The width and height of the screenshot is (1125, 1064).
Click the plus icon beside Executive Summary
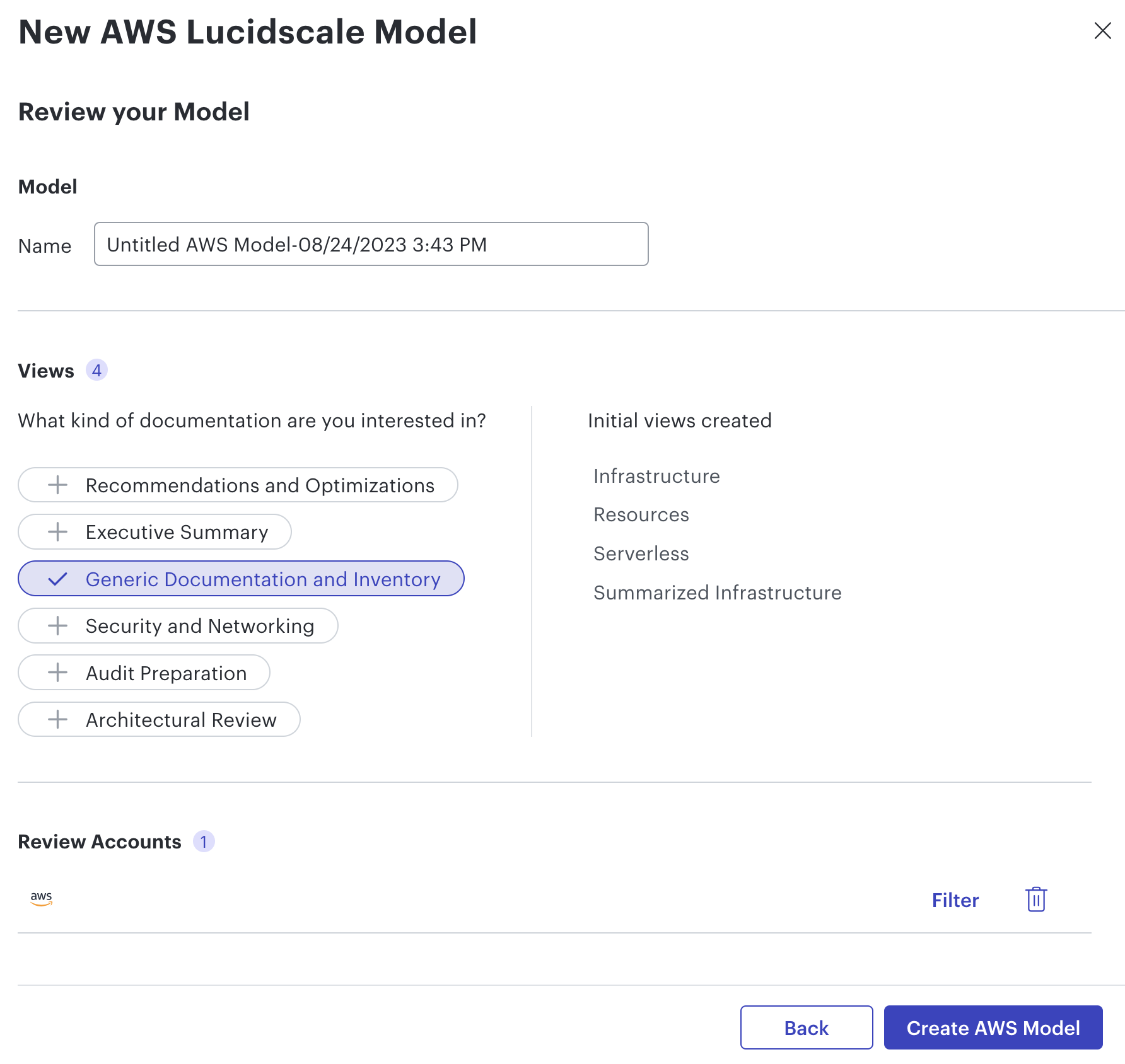point(57,531)
